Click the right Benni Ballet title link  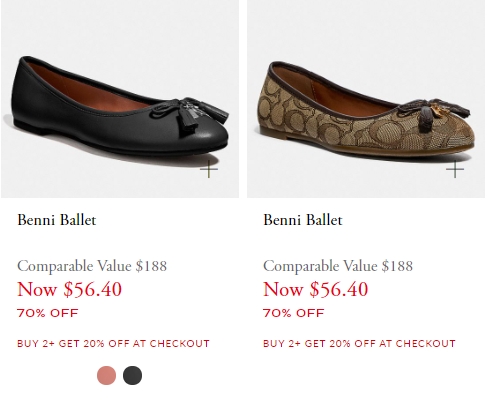tap(303, 220)
